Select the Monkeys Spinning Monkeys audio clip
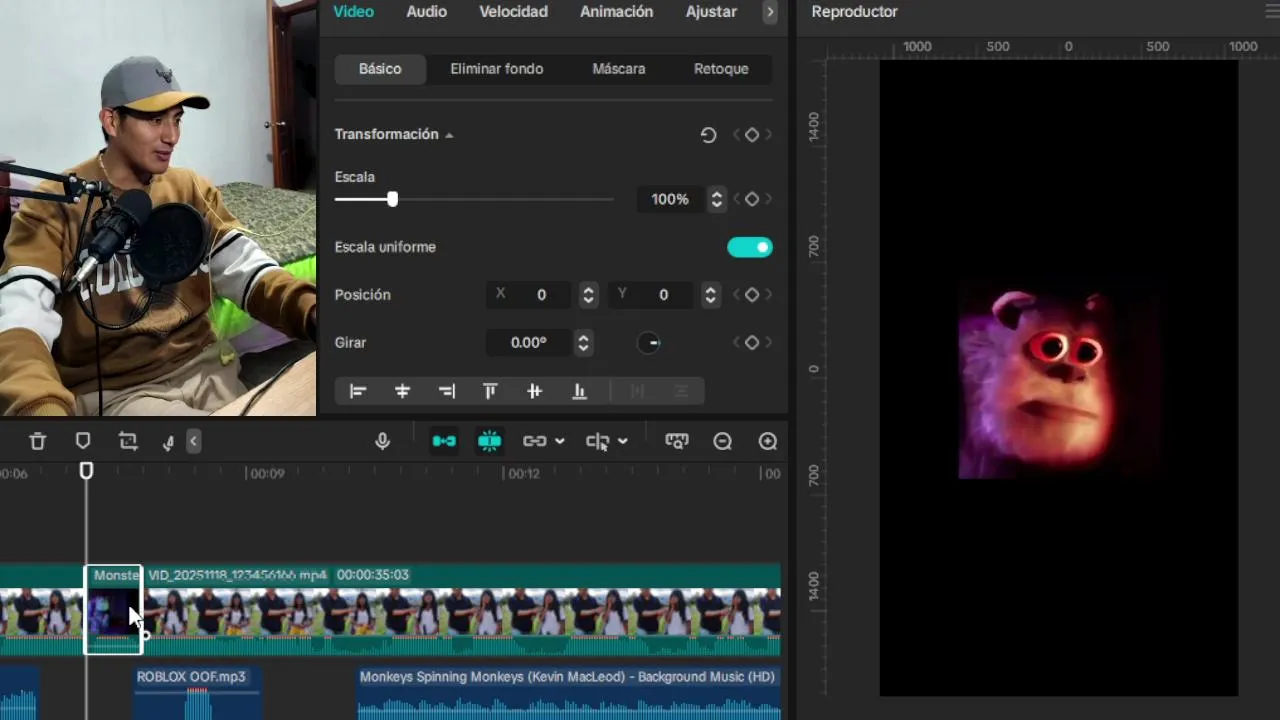 tap(568, 693)
